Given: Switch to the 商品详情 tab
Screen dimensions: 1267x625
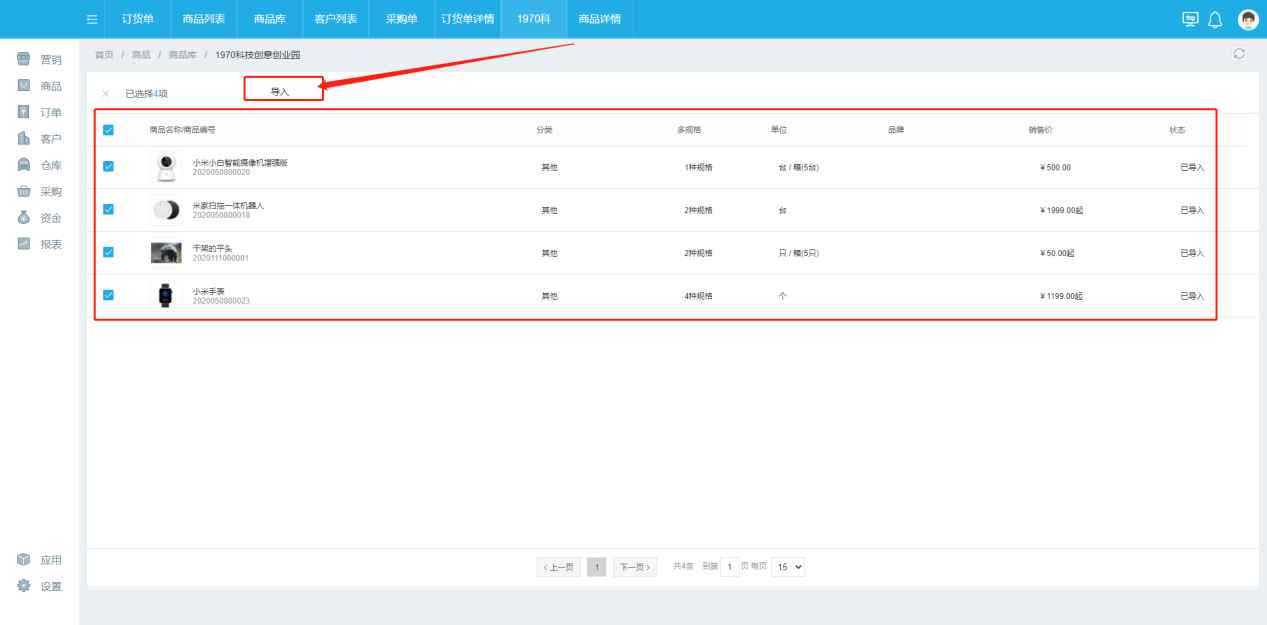Looking at the screenshot, I should click(x=599, y=19).
